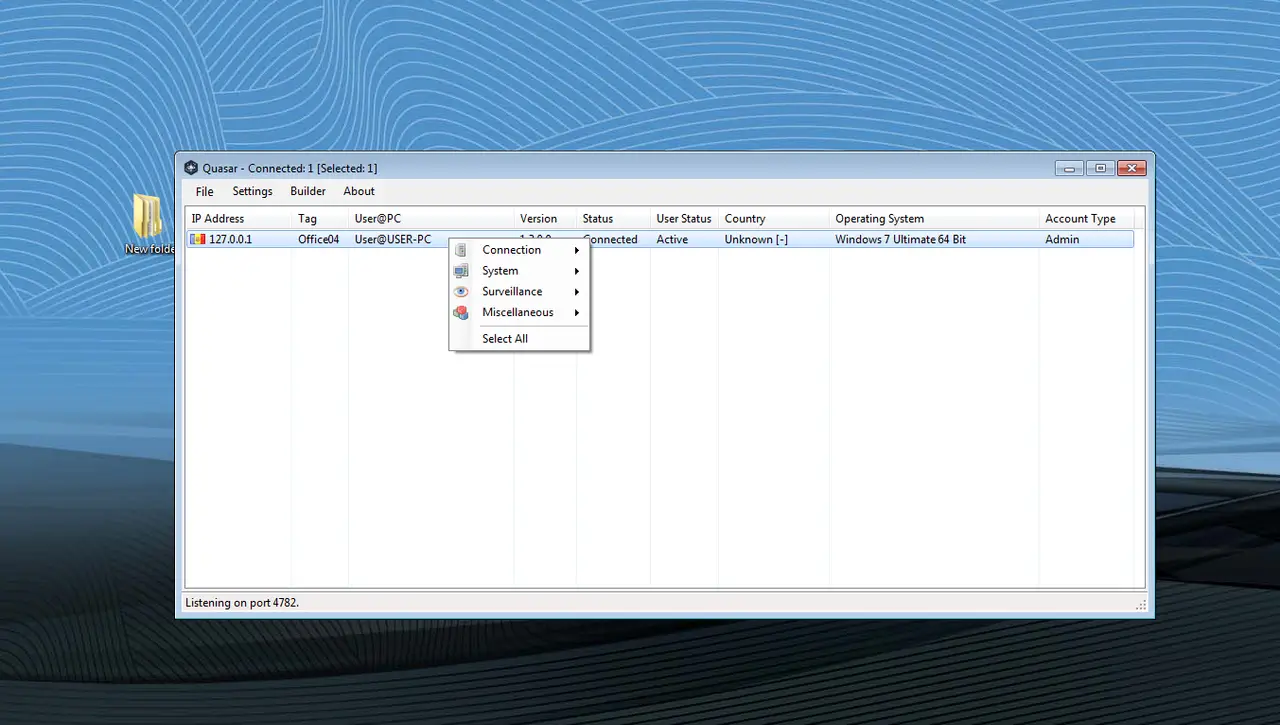The height and width of the screenshot is (725, 1280).
Task: Expand the Surveillance submenu
Action: click(576, 291)
